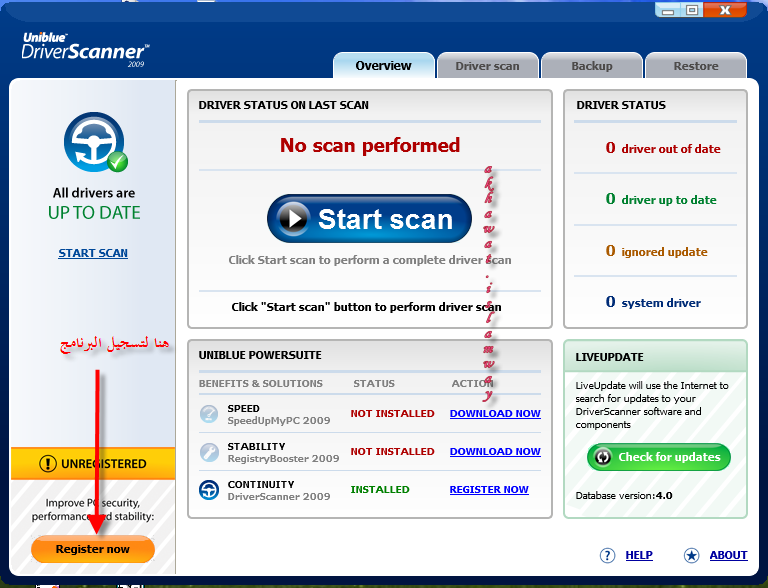Click the star About icon
The image size is (768, 588).
pyautogui.click(x=692, y=555)
